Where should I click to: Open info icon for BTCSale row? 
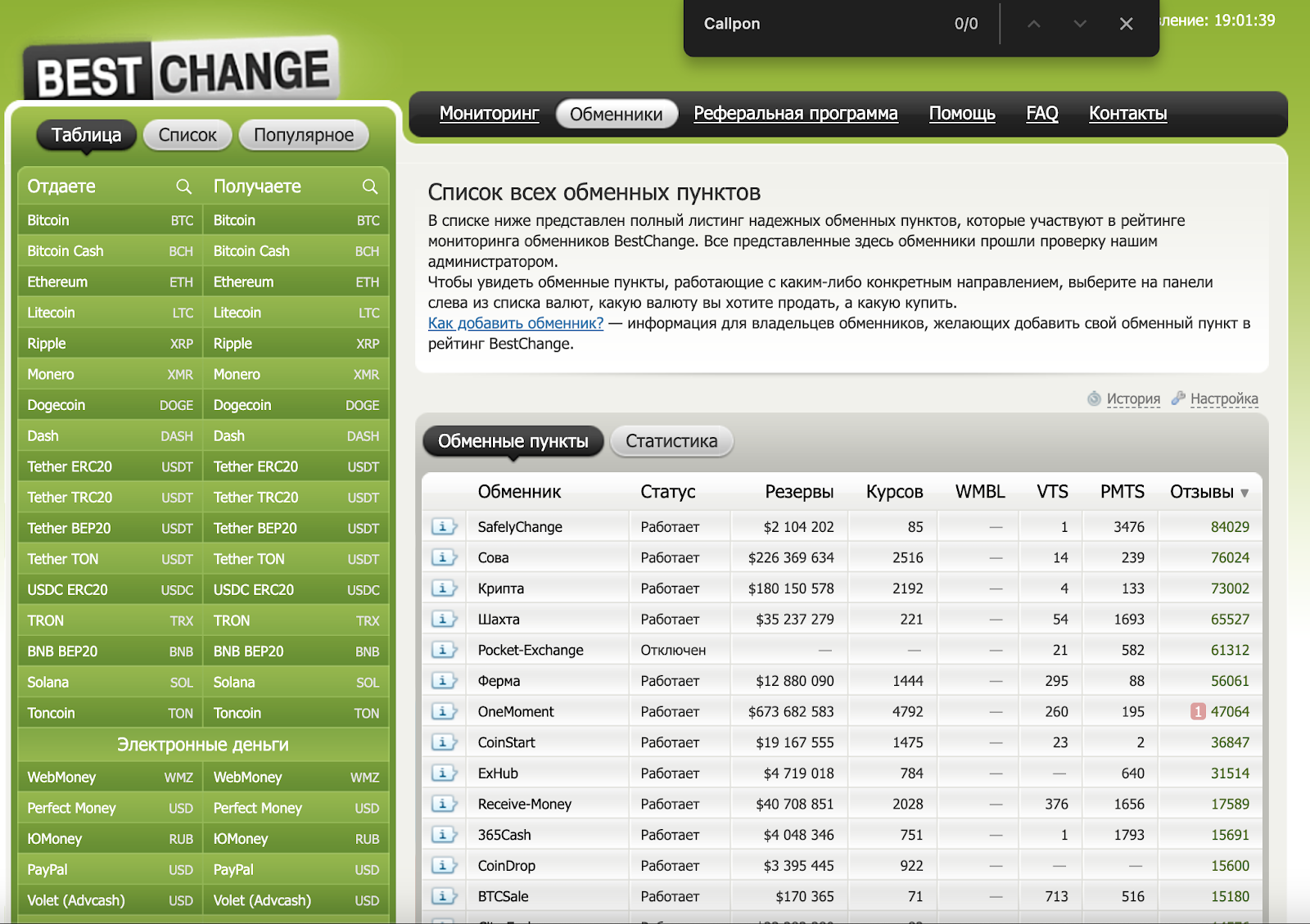(x=444, y=896)
